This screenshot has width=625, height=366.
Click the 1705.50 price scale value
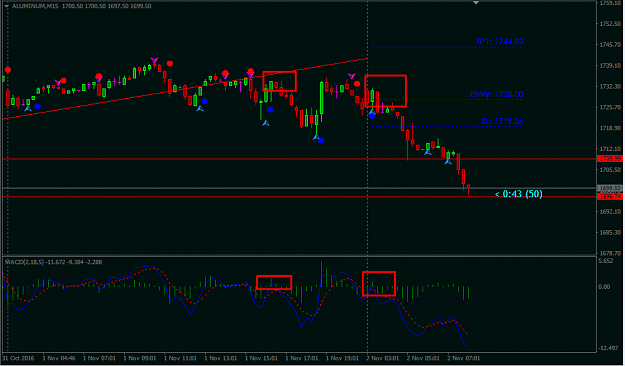(610, 169)
